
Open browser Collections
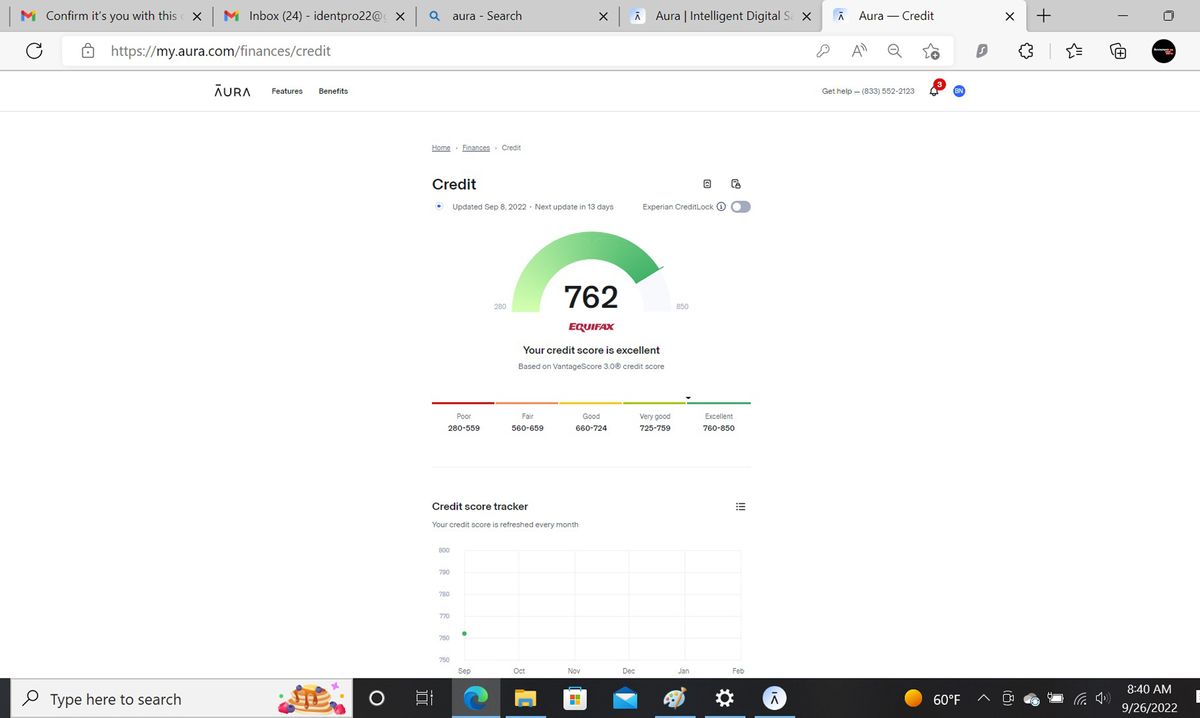tap(1119, 51)
